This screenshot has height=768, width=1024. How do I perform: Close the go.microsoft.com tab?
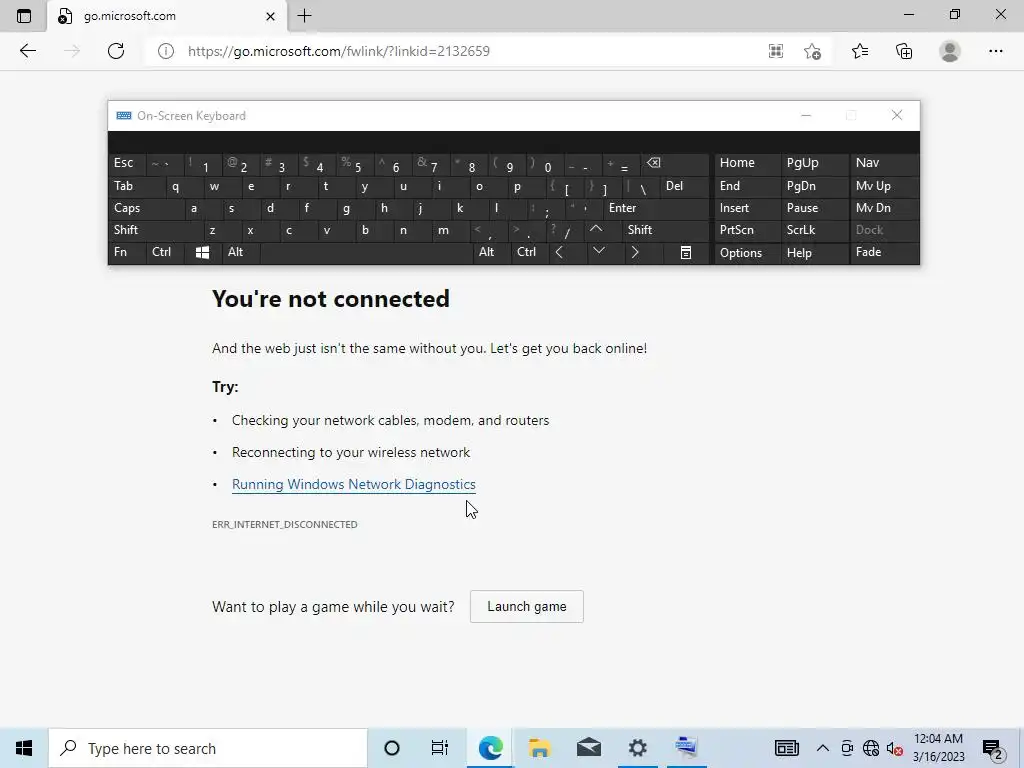[x=270, y=16]
